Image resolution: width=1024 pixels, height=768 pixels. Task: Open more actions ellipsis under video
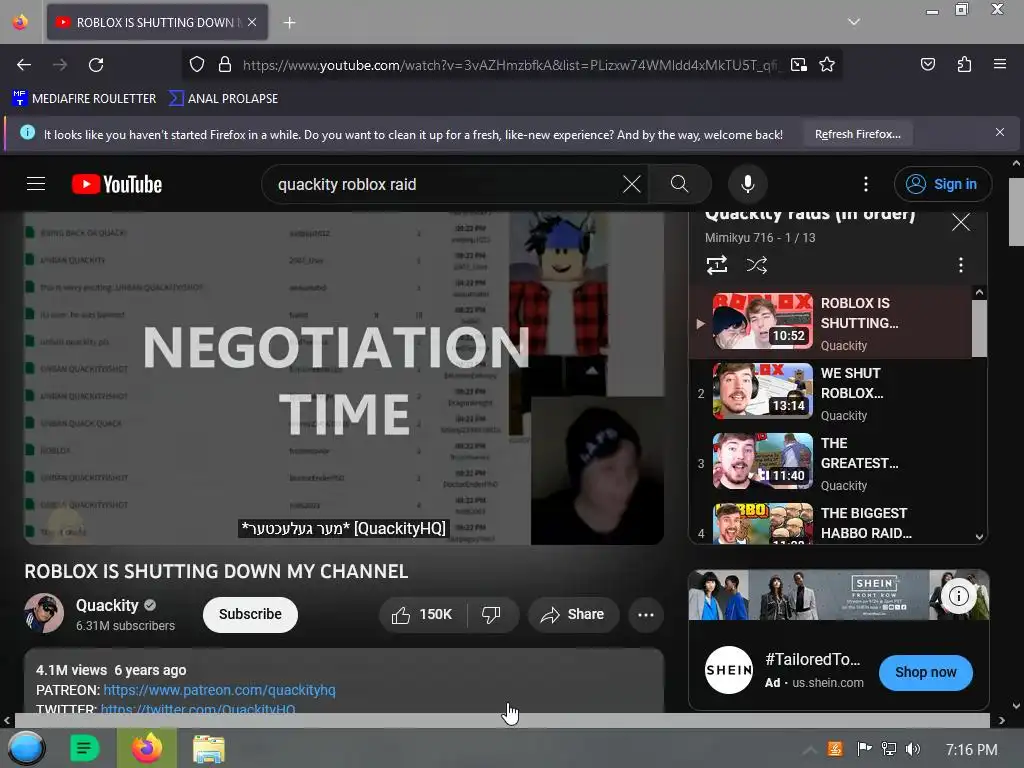[x=646, y=615]
